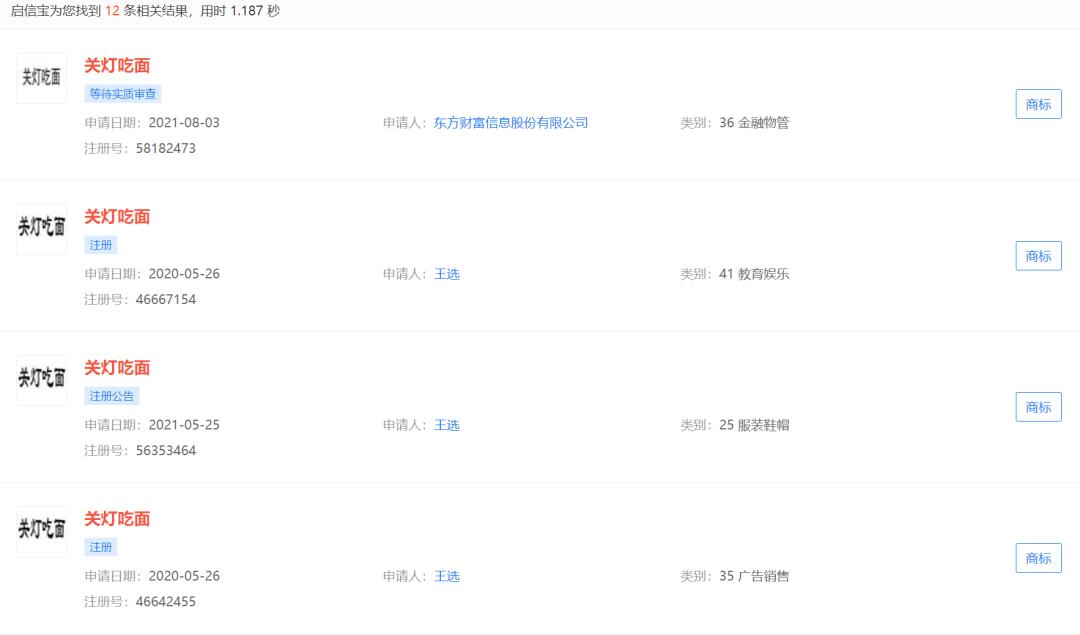Open the 关灯吃面 logo thumbnail of registration 58182473
This screenshot has width=1080, height=635.
click(x=41, y=78)
